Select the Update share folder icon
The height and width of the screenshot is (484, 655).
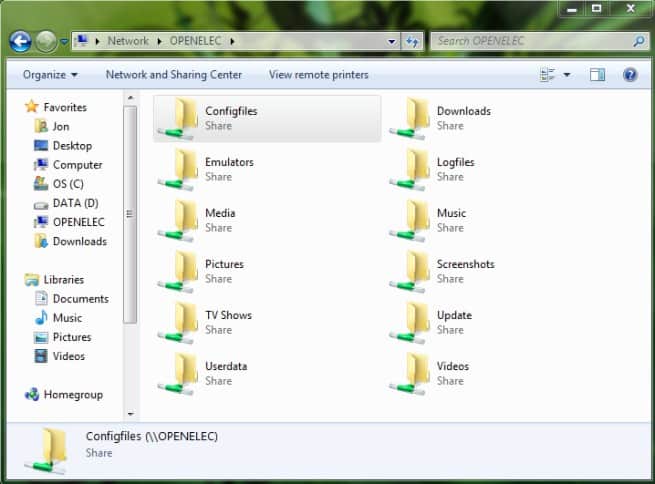(x=409, y=323)
